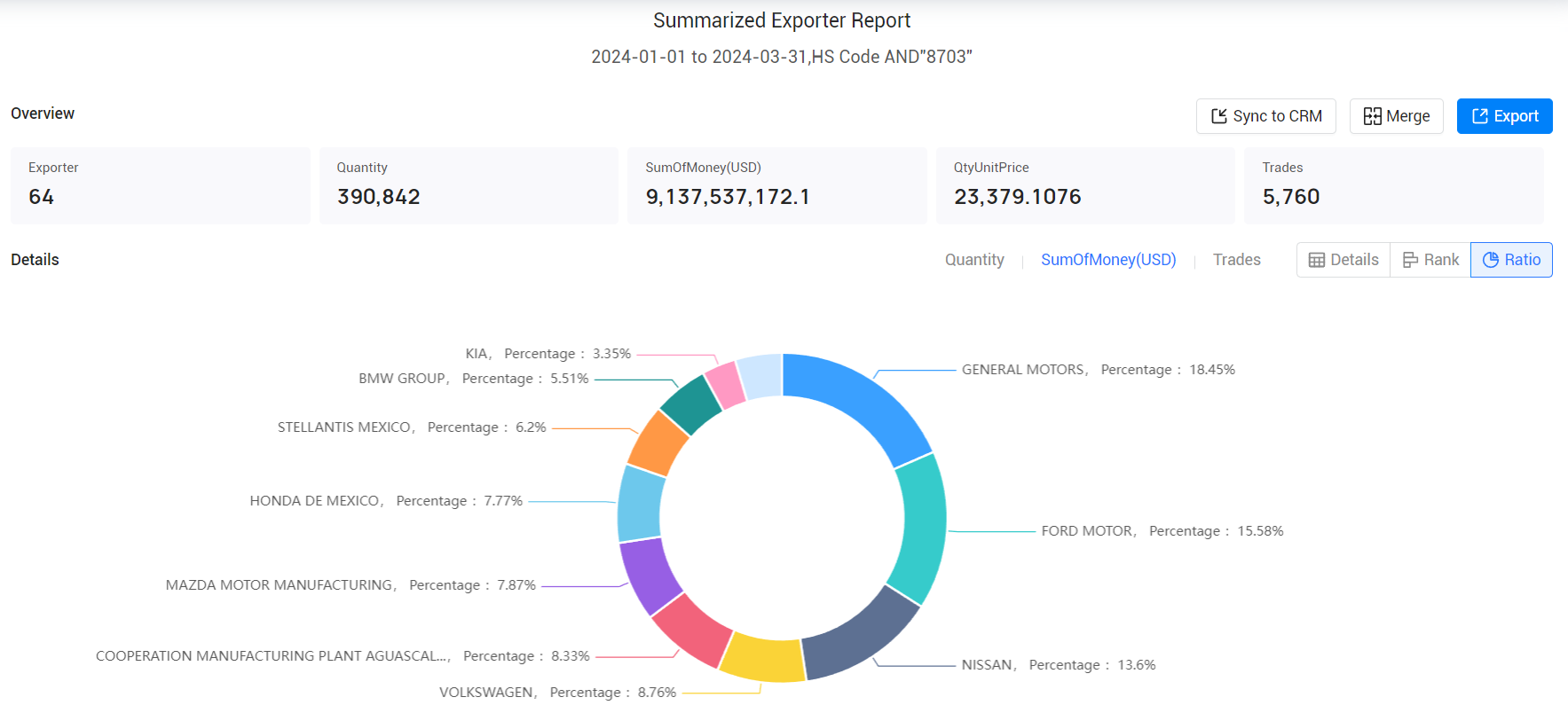The image size is (1568, 713).
Task: Click the blue Export button
Action: (x=1504, y=116)
